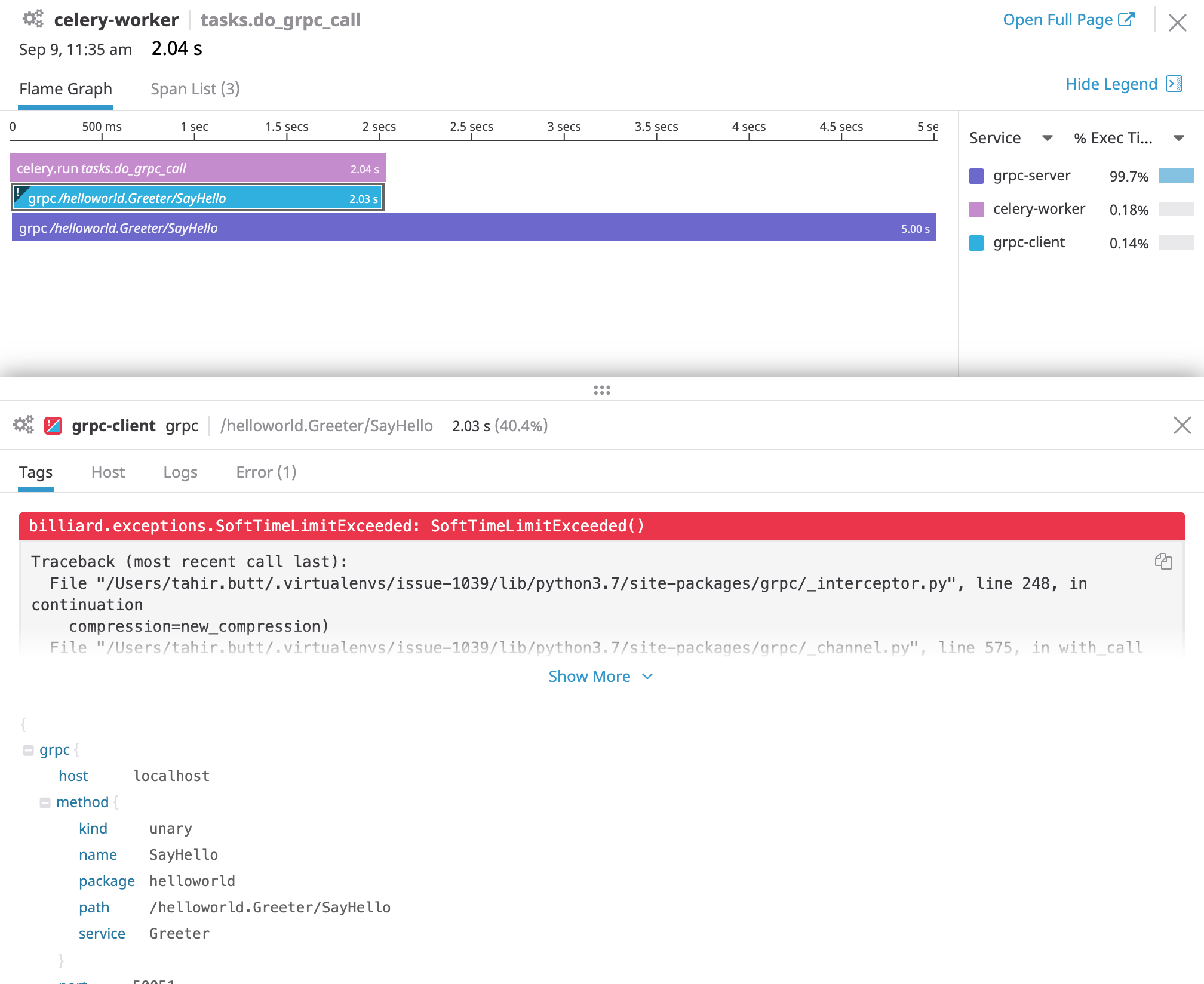
Task: Click the grpc-server color swatch in the legend
Action: click(x=977, y=176)
